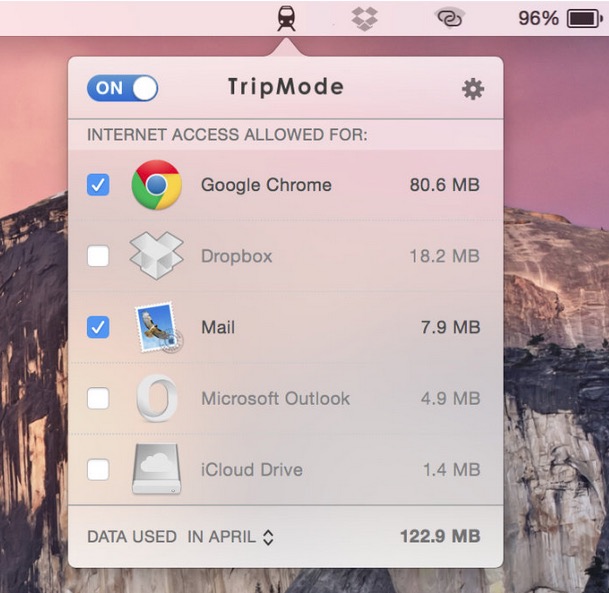Viewport: 609px width, 593px height.
Task: Click the 122.9 MB total data value
Action: click(x=440, y=536)
